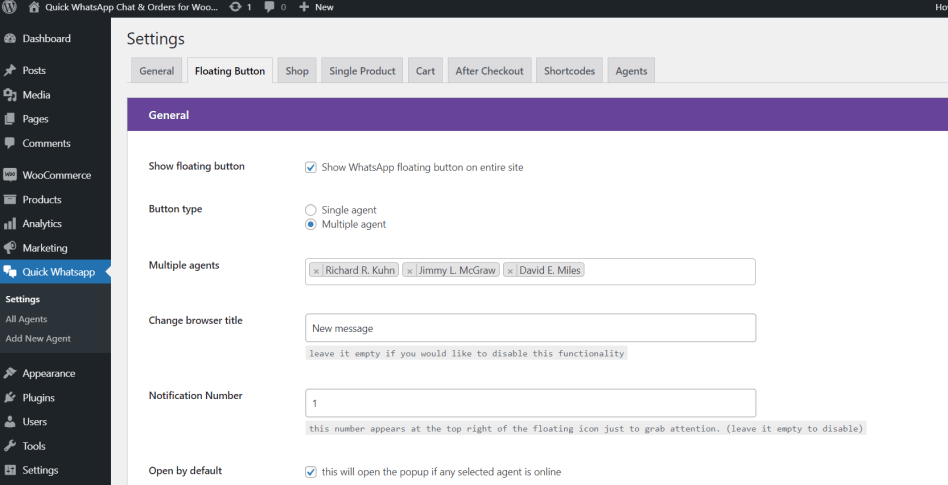948x485 pixels.
Task: Remove David E. Miles agent tag
Action: click(x=510, y=271)
